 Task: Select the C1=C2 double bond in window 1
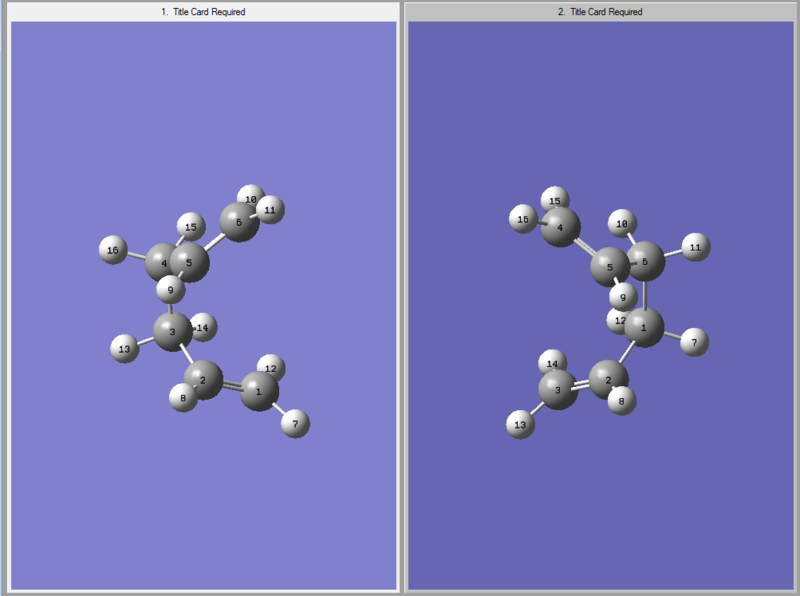click(x=231, y=386)
